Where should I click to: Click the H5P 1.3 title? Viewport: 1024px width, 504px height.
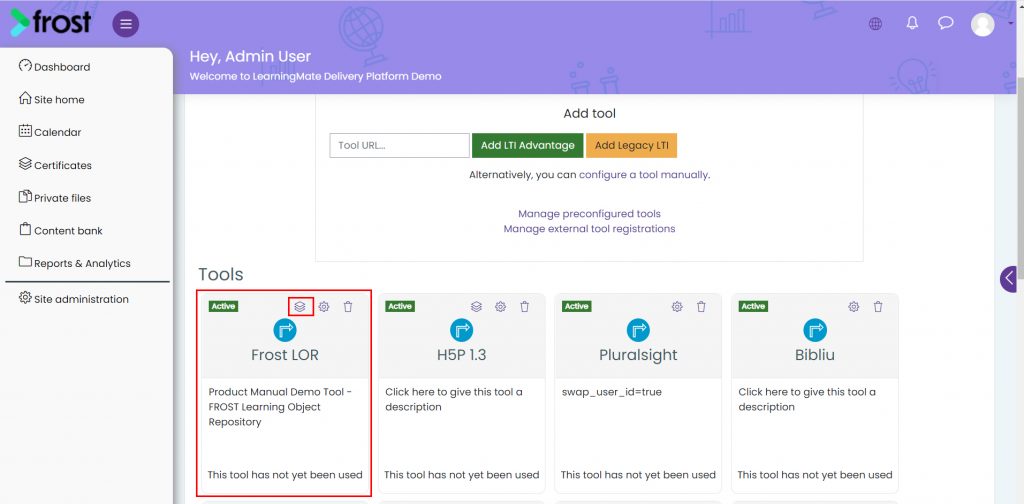click(x=462, y=355)
